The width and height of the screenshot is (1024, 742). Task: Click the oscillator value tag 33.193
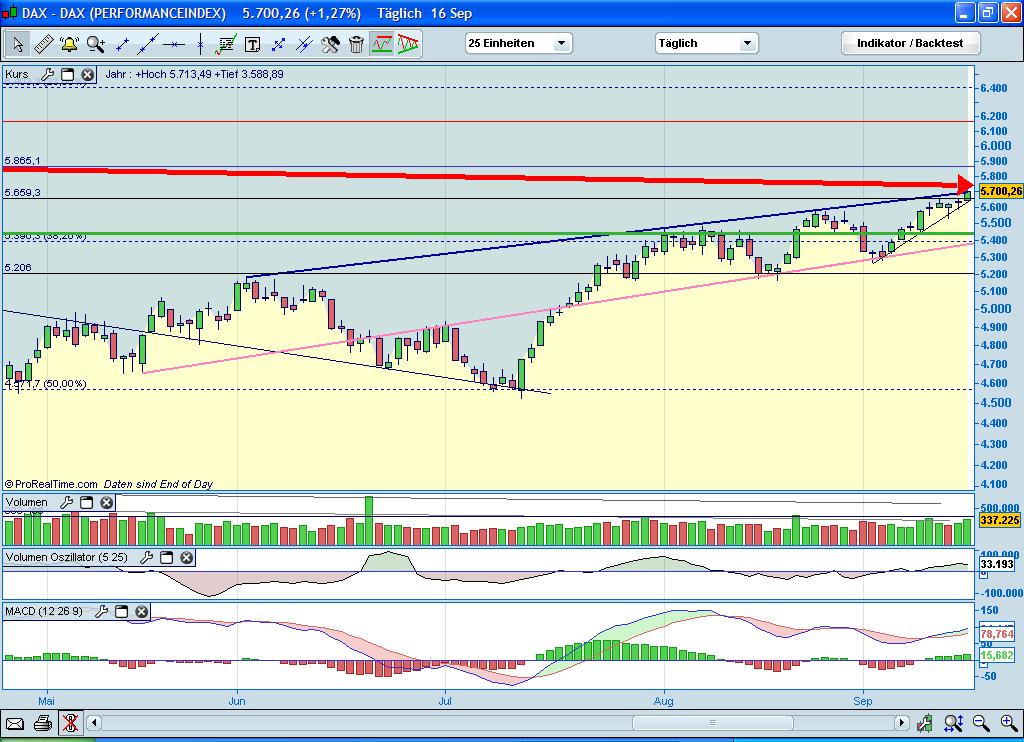tap(997, 564)
